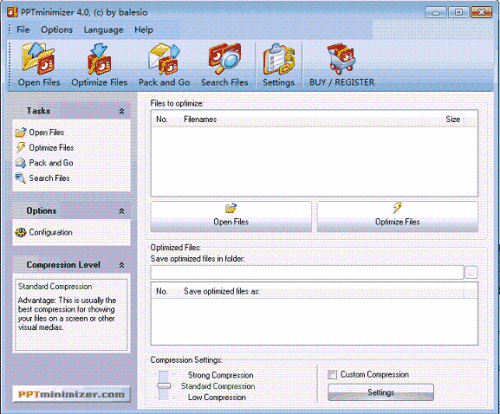This screenshot has height=414, width=500.
Task: Collapse the Options panel chevron
Action: pos(122,211)
